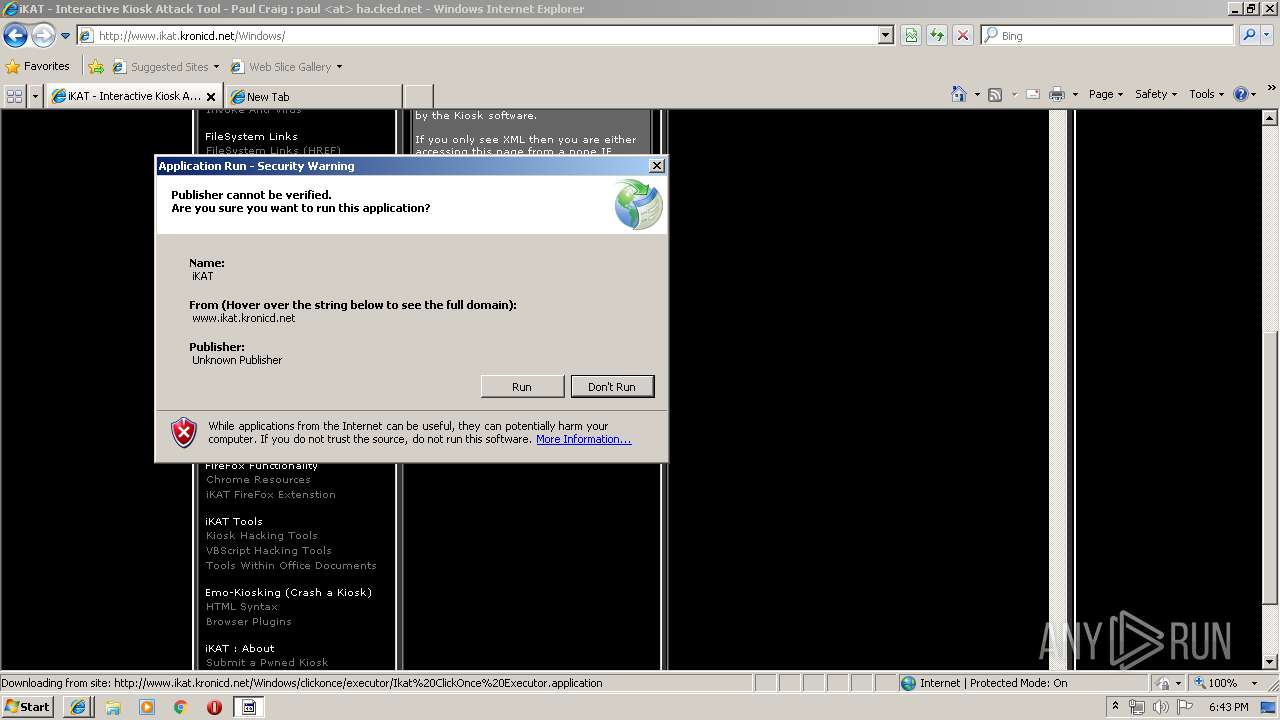This screenshot has width=1280, height=720.
Task: Open Submit a Pwned Kiosk link
Action: click(x=267, y=662)
